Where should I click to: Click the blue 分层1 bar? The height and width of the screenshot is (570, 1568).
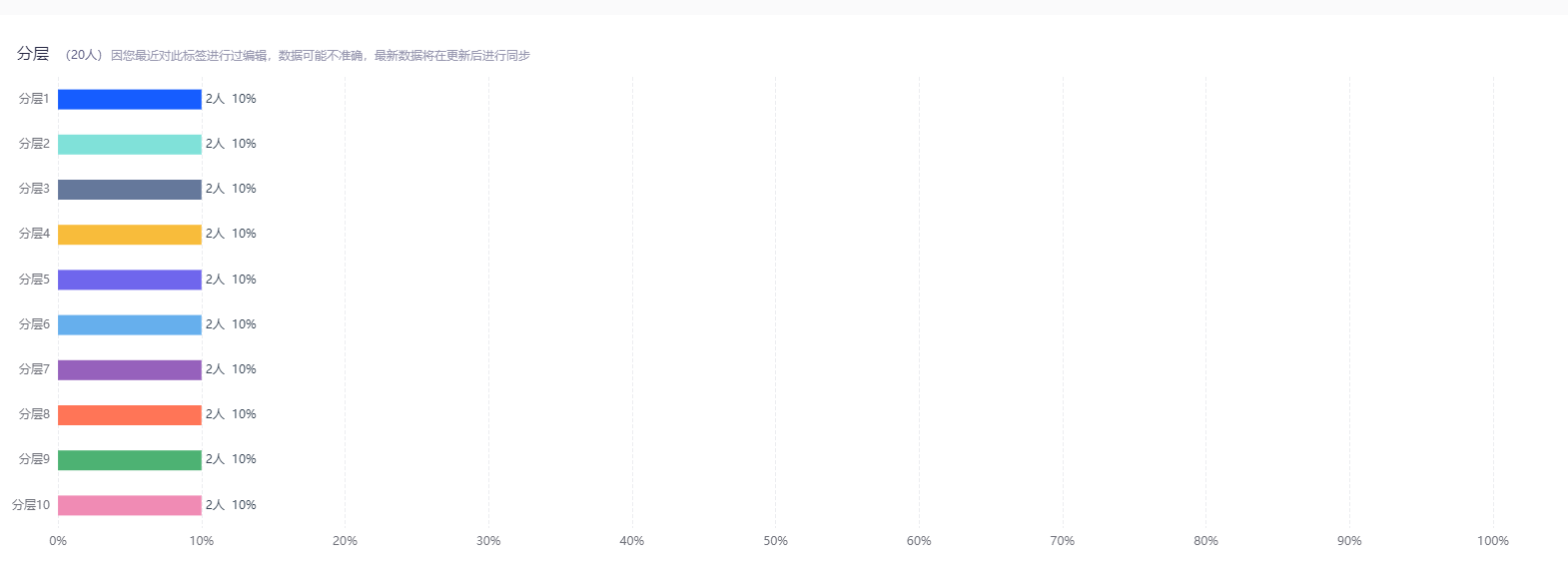pos(130,99)
